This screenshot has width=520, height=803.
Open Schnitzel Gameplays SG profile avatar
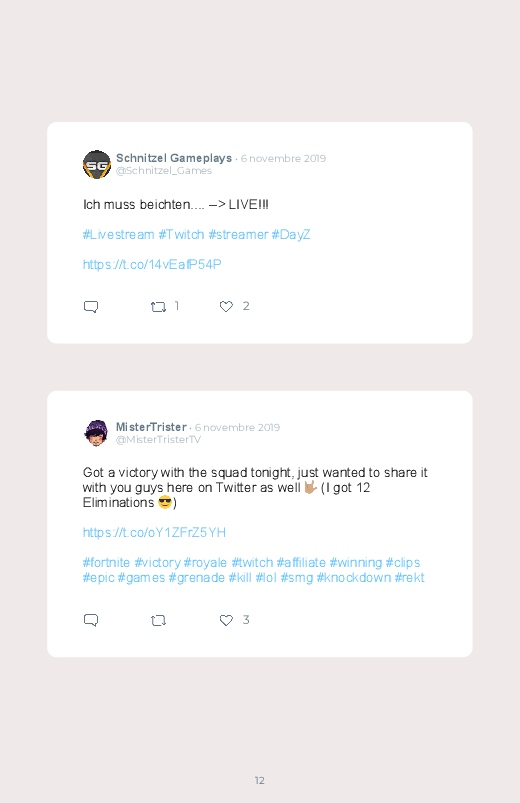coord(97,164)
